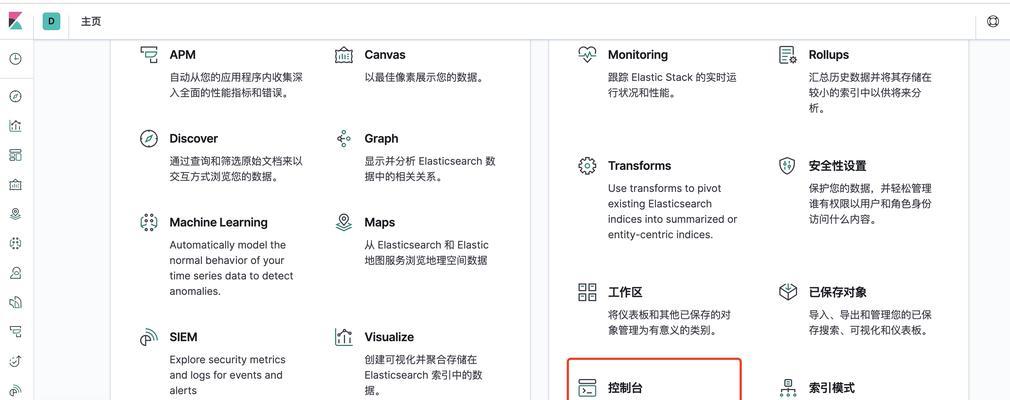Open the Visualize title link
1010x400 pixels.
point(389,337)
